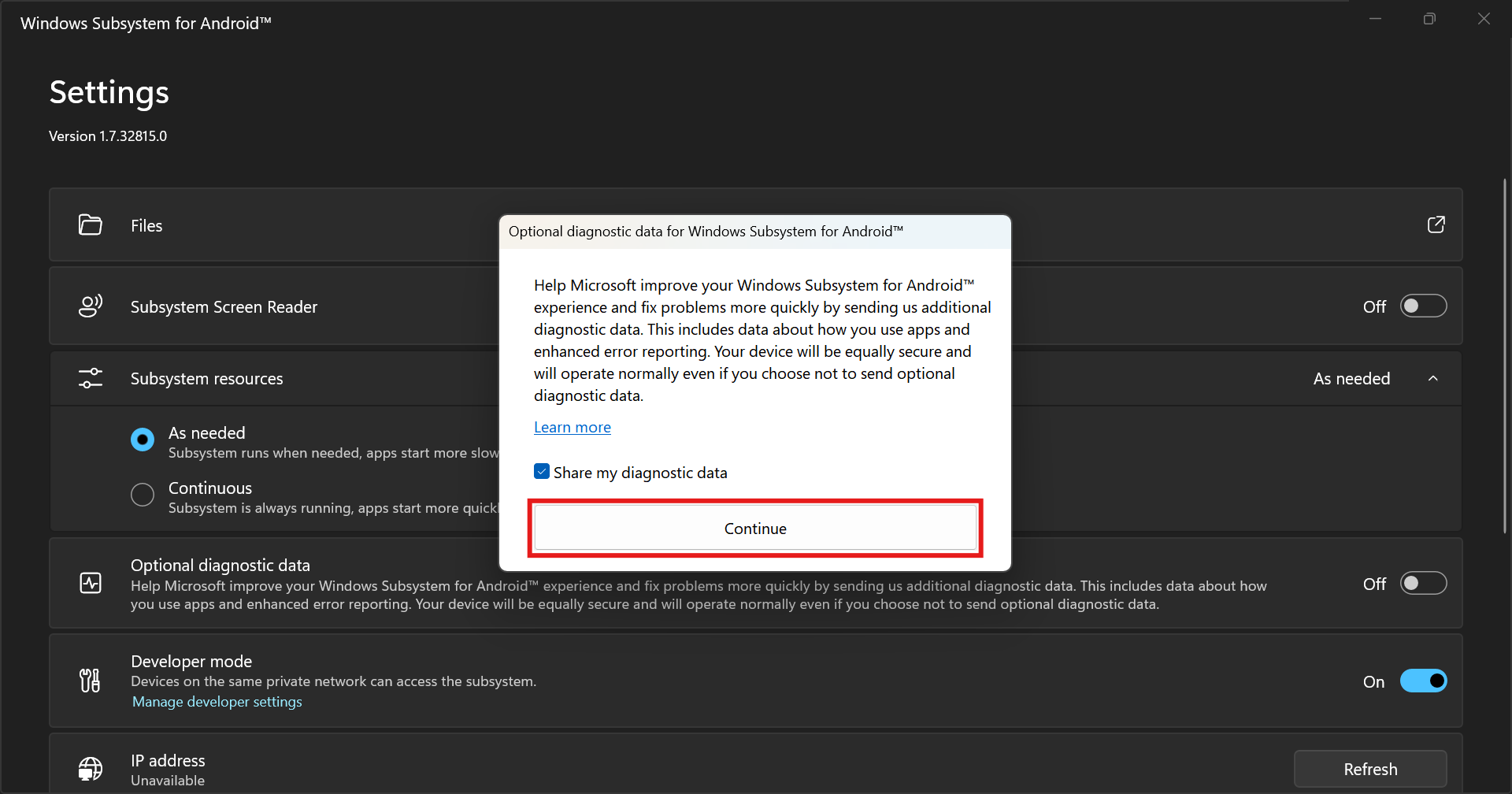Click Continue in the dialog
1512x794 pixels.
[x=755, y=528]
